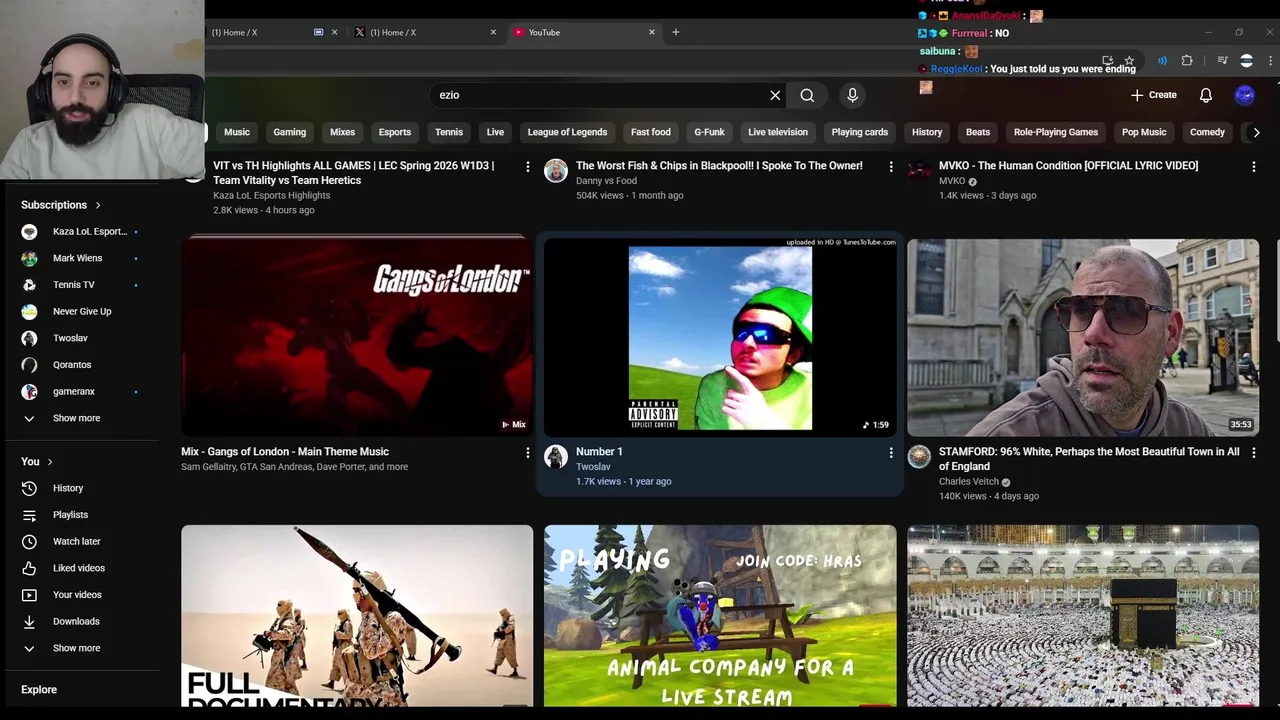Select the Music category chip
This screenshot has width=1280, height=720.
point(237,132)
